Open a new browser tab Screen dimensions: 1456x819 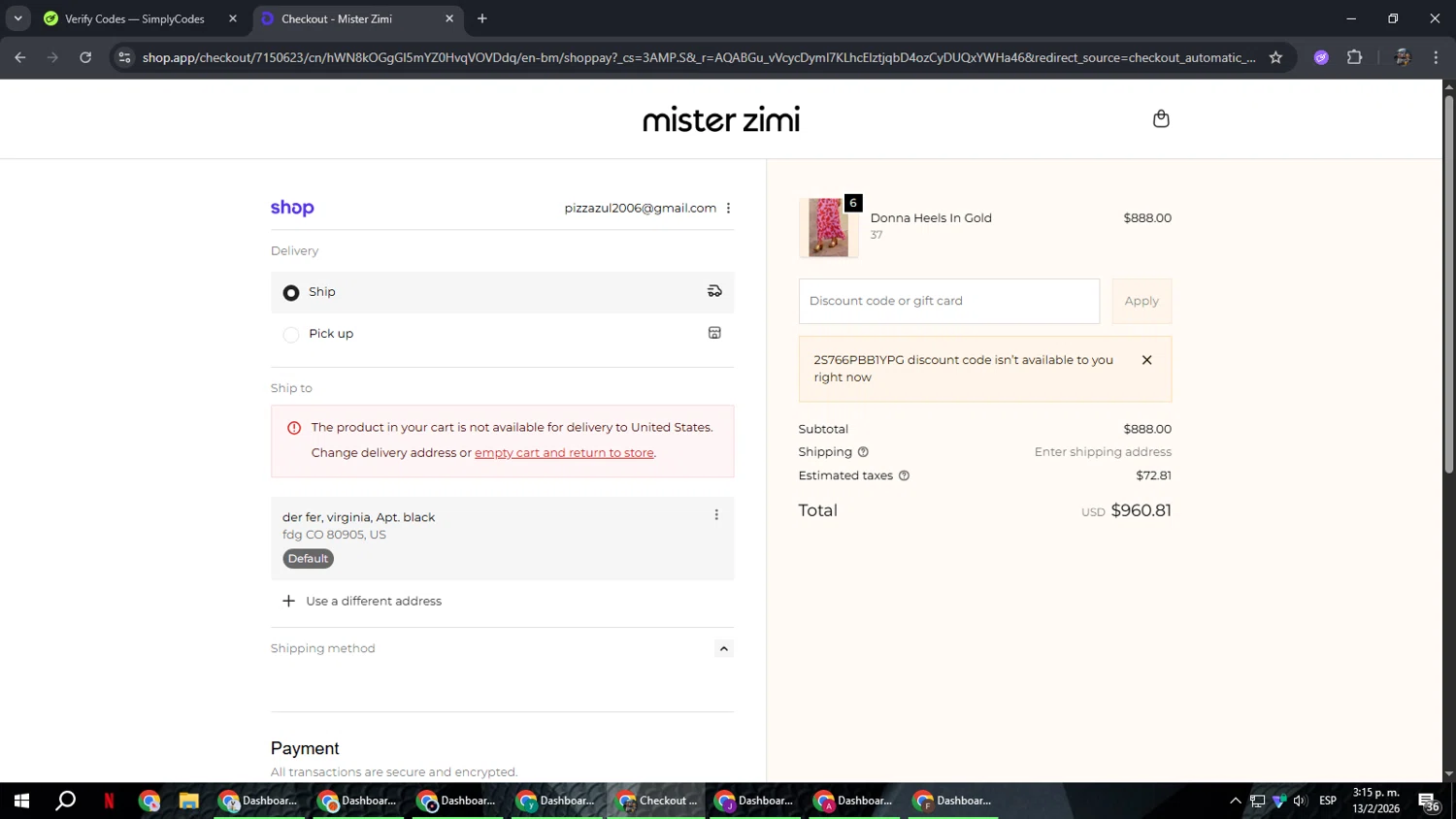482,18
